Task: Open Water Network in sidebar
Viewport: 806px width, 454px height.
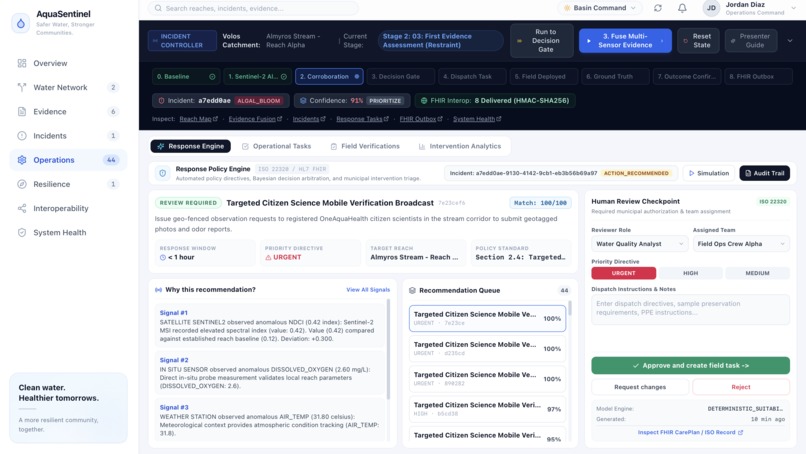Action: [x=68, y=87]
